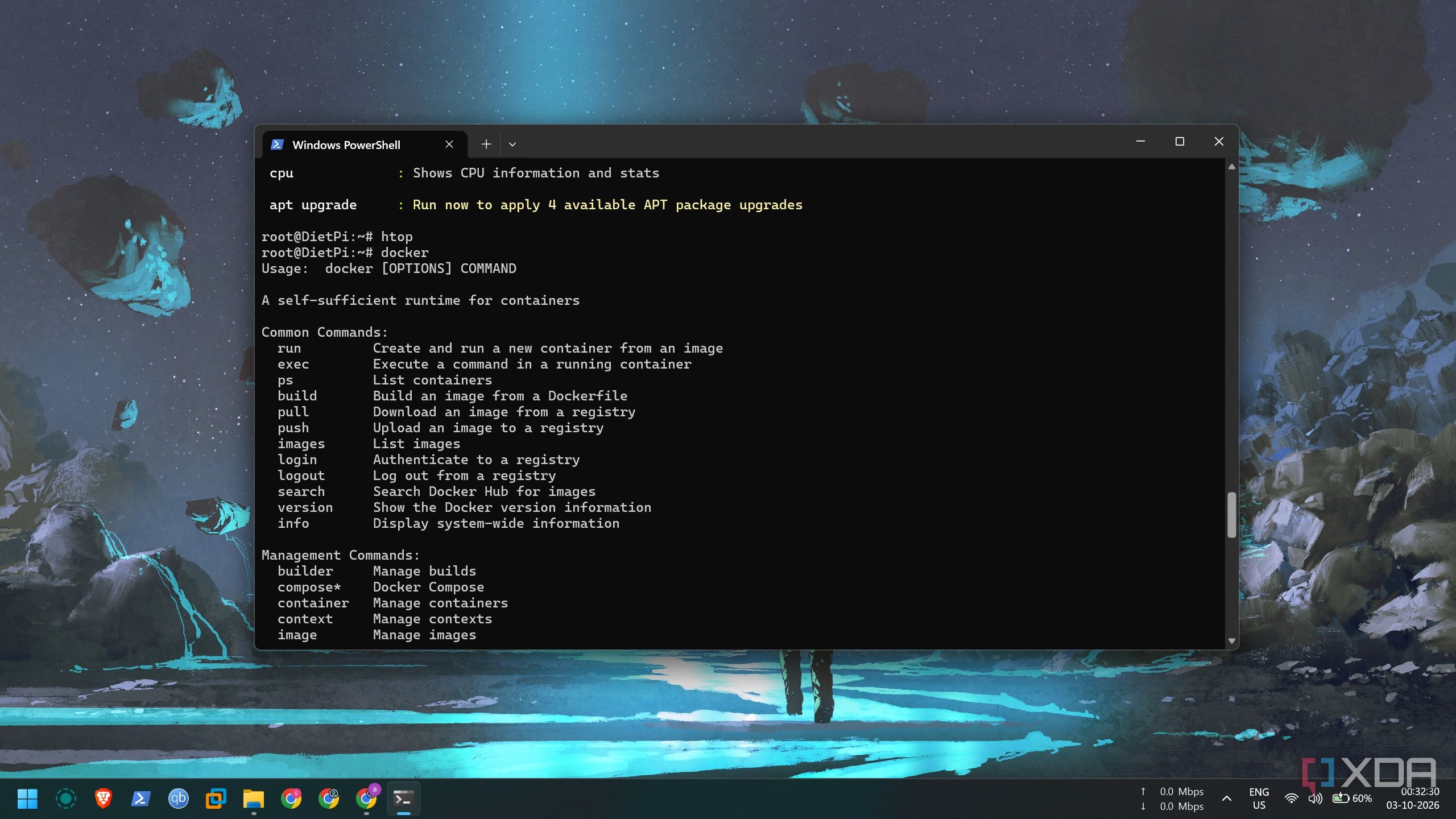Image resolution: width=1456 pixels, height=819 pixels.
Task: Maximize the terminal window
Action: 1180,141
